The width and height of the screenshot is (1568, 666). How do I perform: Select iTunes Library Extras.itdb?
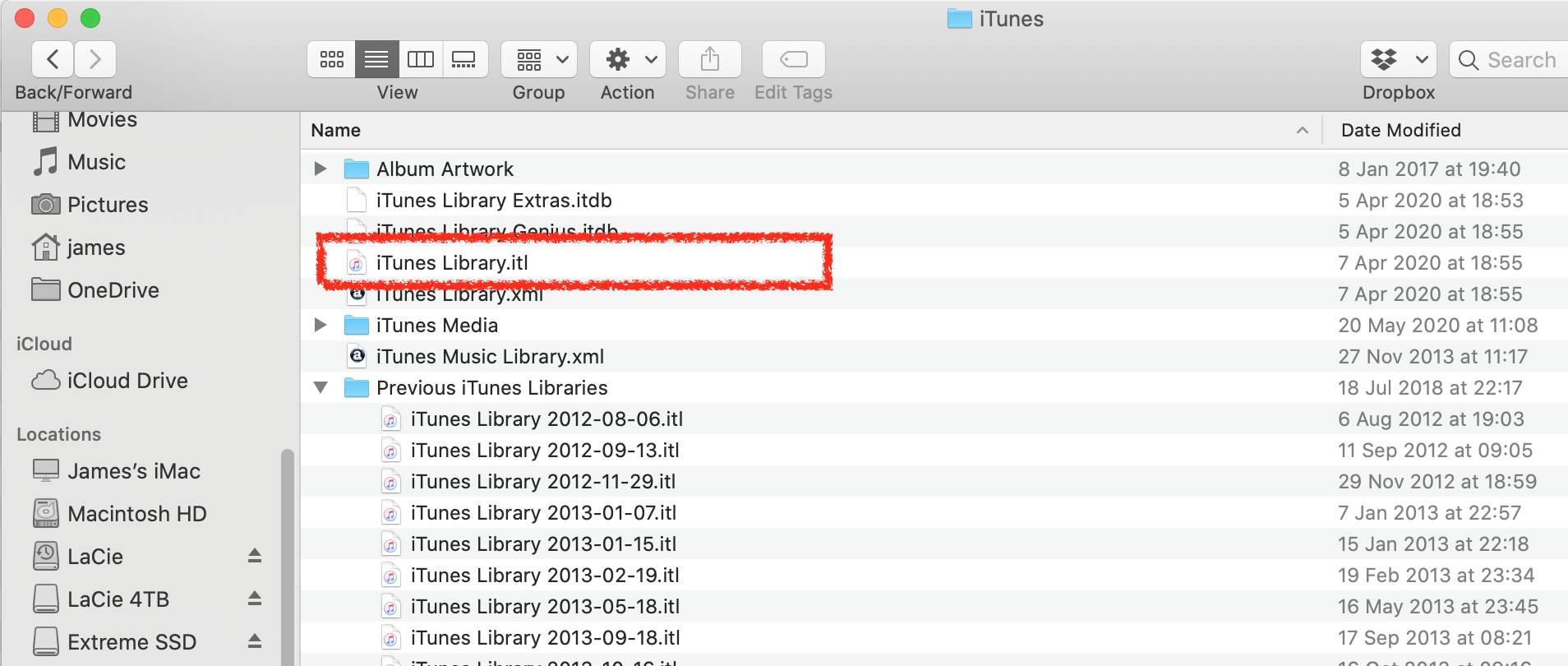tap(494, 200)
